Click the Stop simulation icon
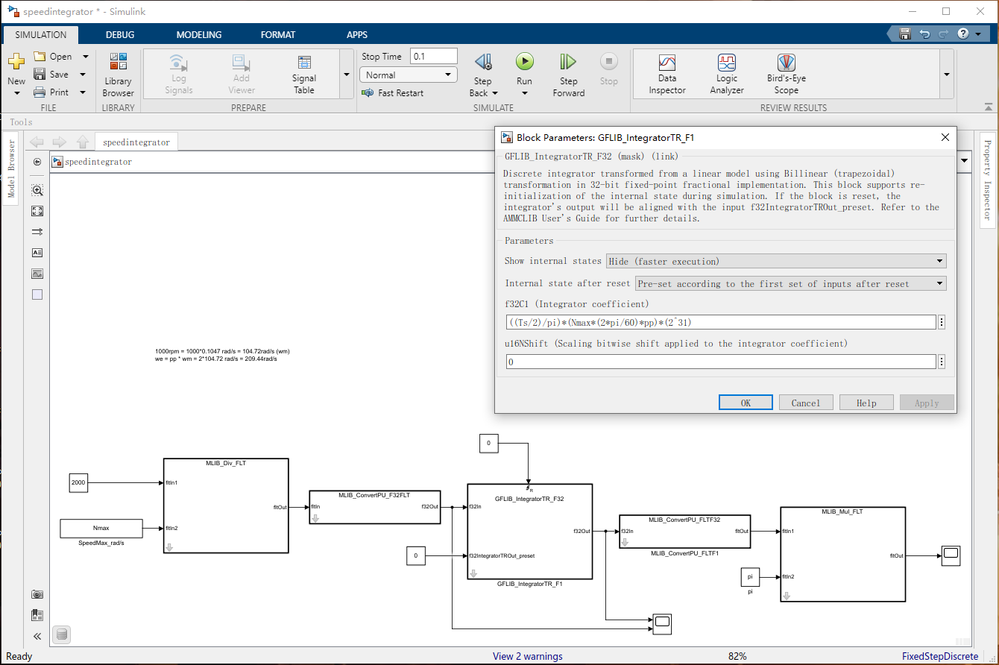The width and height of the screenshot is (999, 665). [608, 61]
